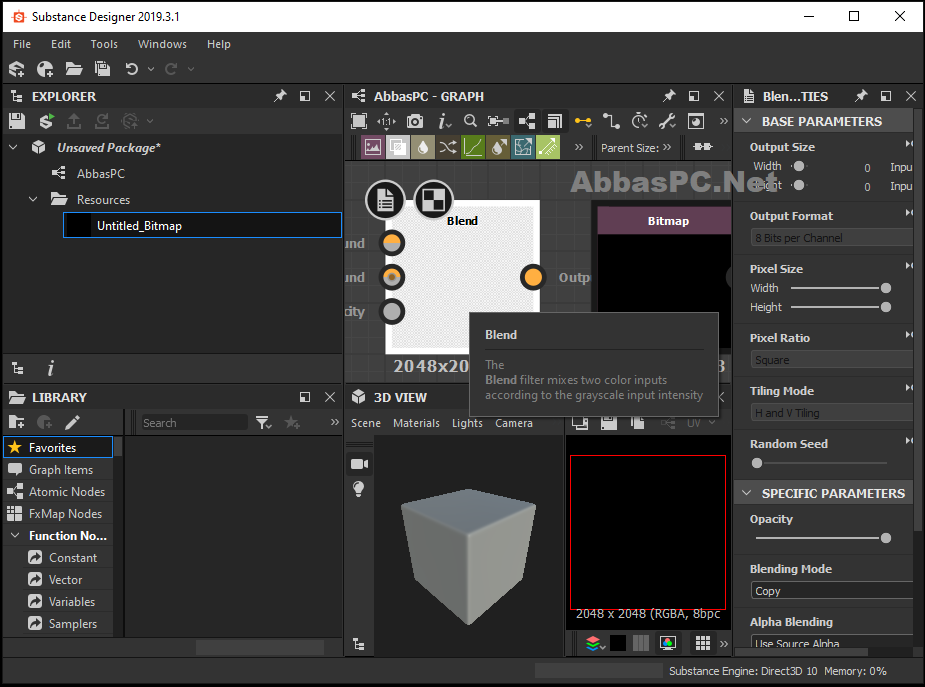Undo the last action
The height and width of the screenshot is (687, 925).
point(132,69)
